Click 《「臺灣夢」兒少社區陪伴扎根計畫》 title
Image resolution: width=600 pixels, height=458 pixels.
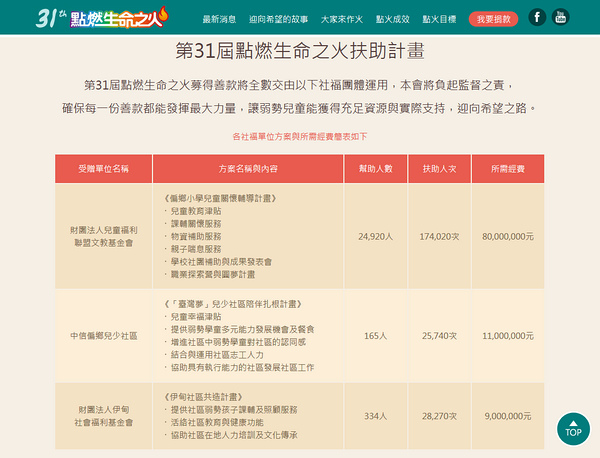point(233,304)
